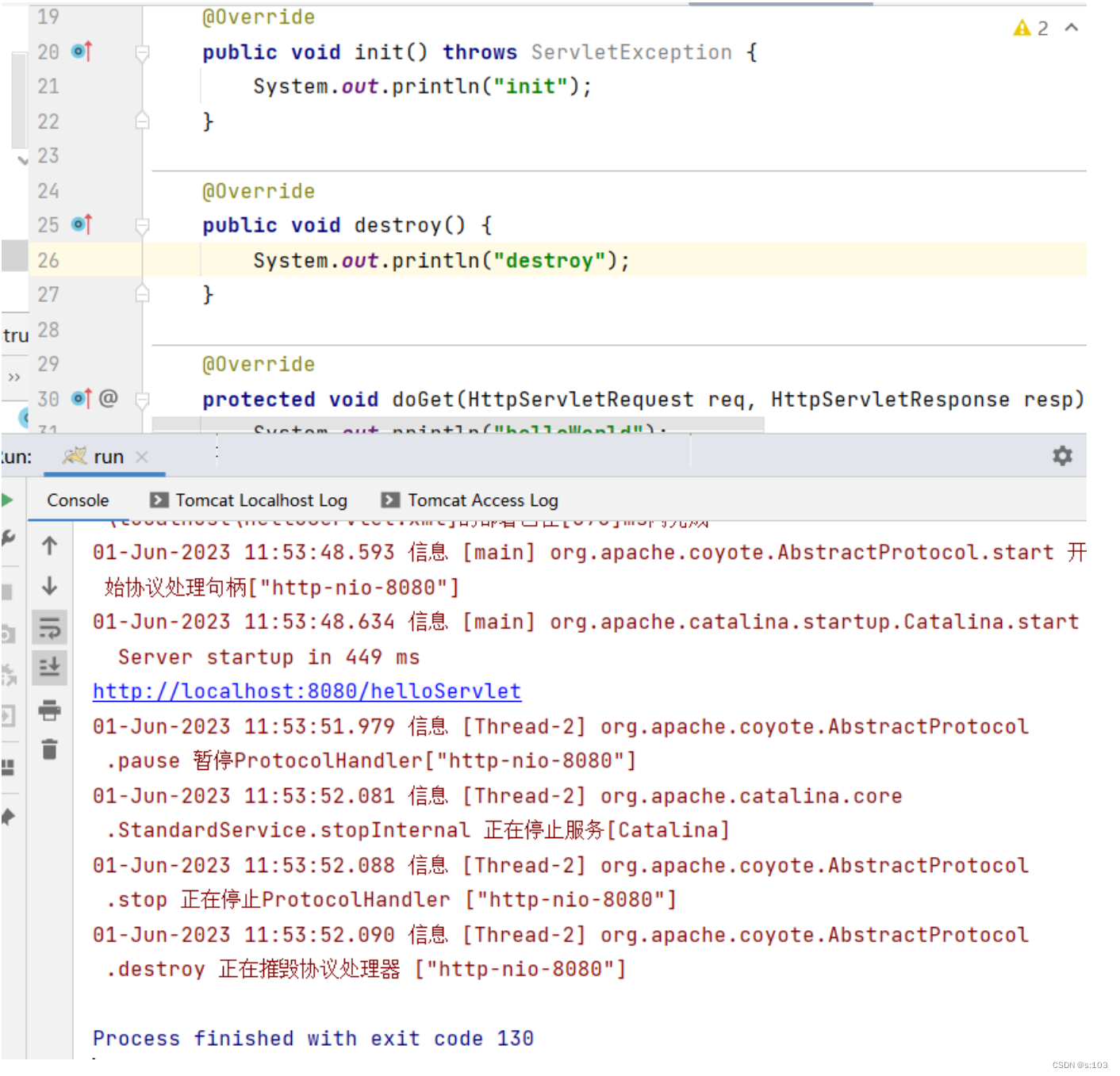Screen dimensions: 1120x1076
Task: Switch to the Tomcat Localhost Log tab
Action: pos(248,500)
